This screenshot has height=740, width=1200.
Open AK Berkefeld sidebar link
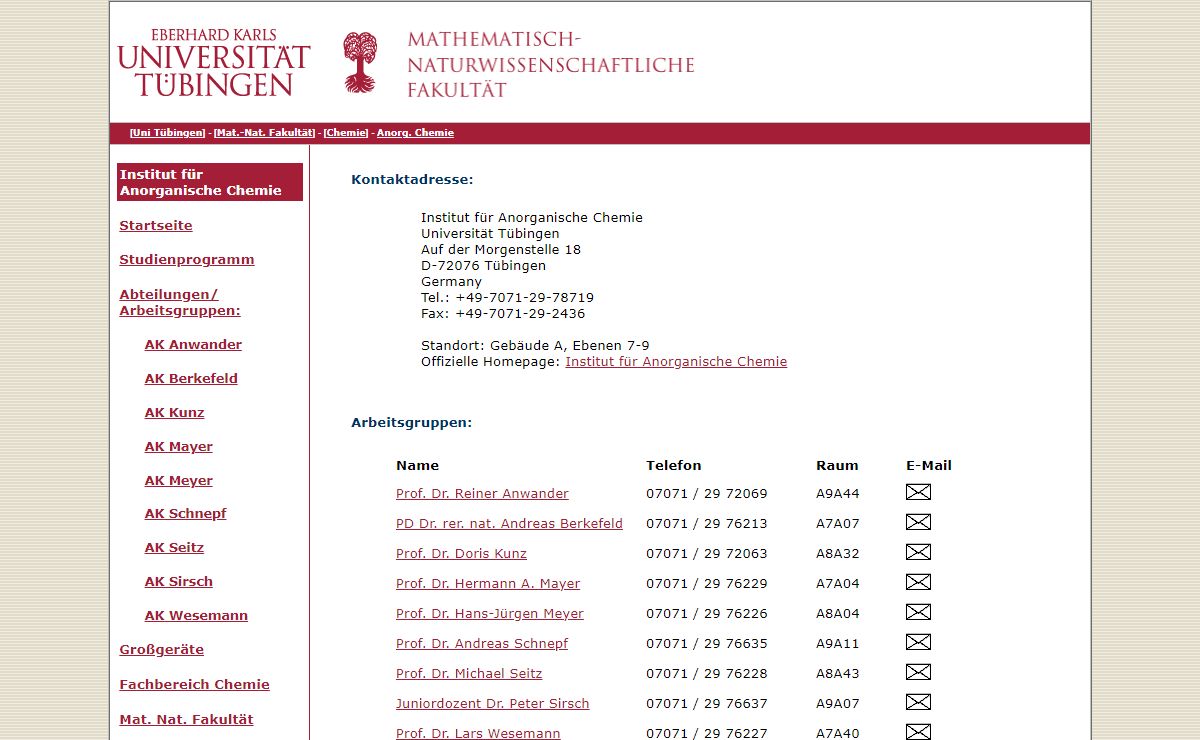(x=191, y=379)
